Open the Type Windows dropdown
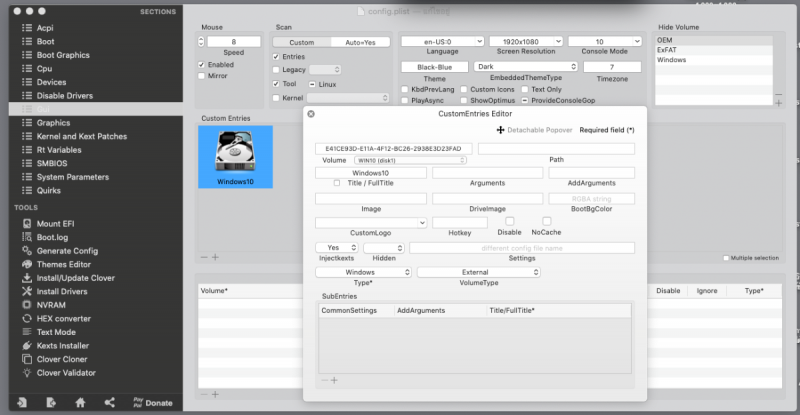 click(363, 272)
